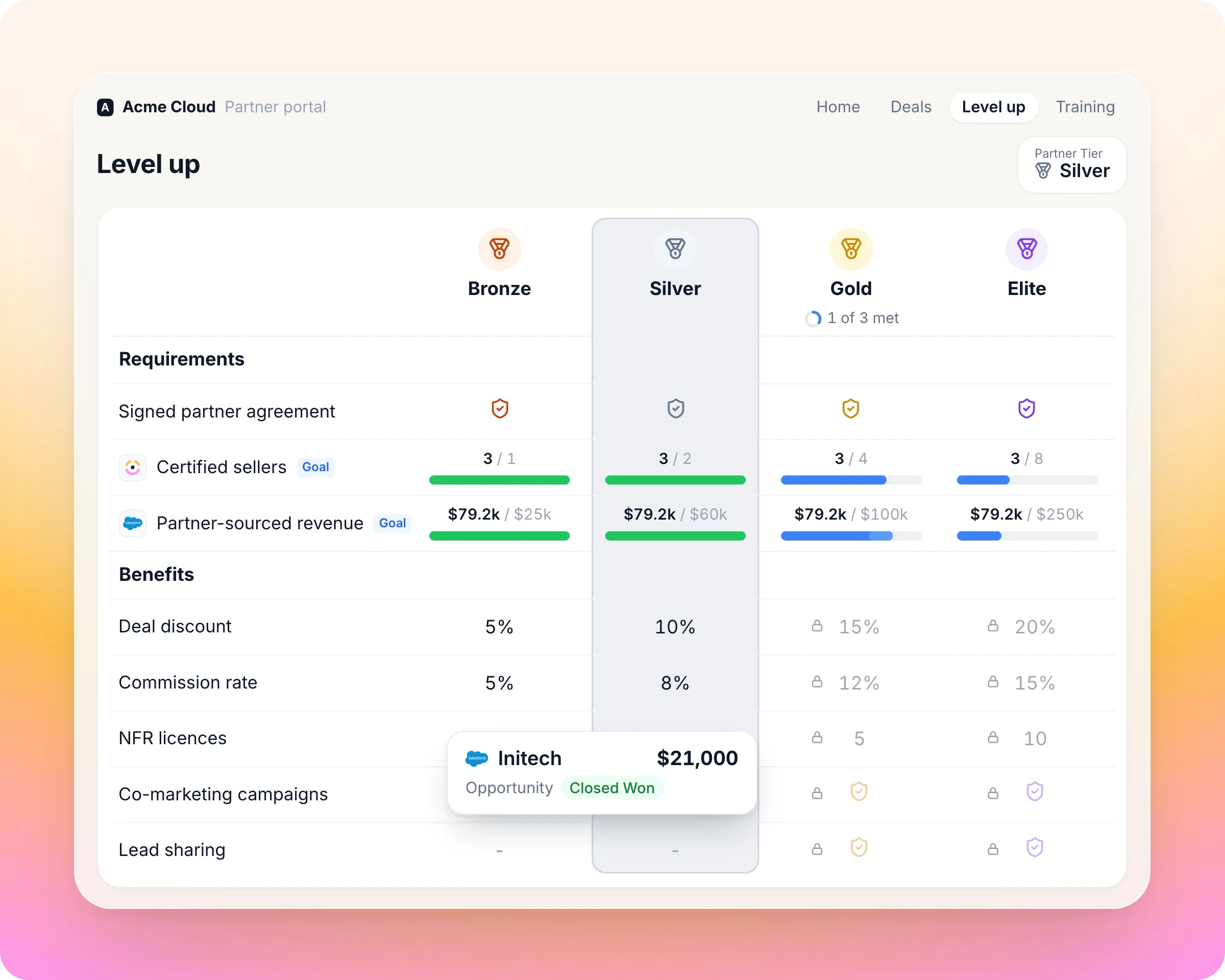Click the Bronze signed agreement shield
Viewport: 1225px width, 980px height.
[499, 408]
